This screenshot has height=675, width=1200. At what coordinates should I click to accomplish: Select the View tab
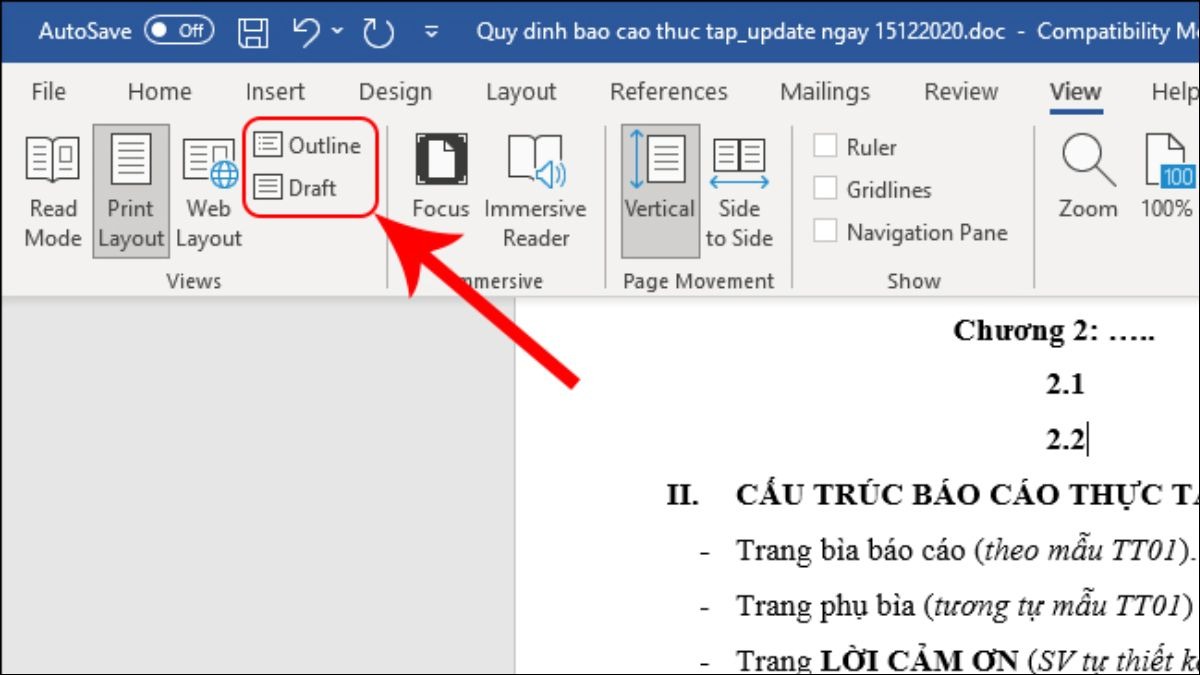[1075, 92]
